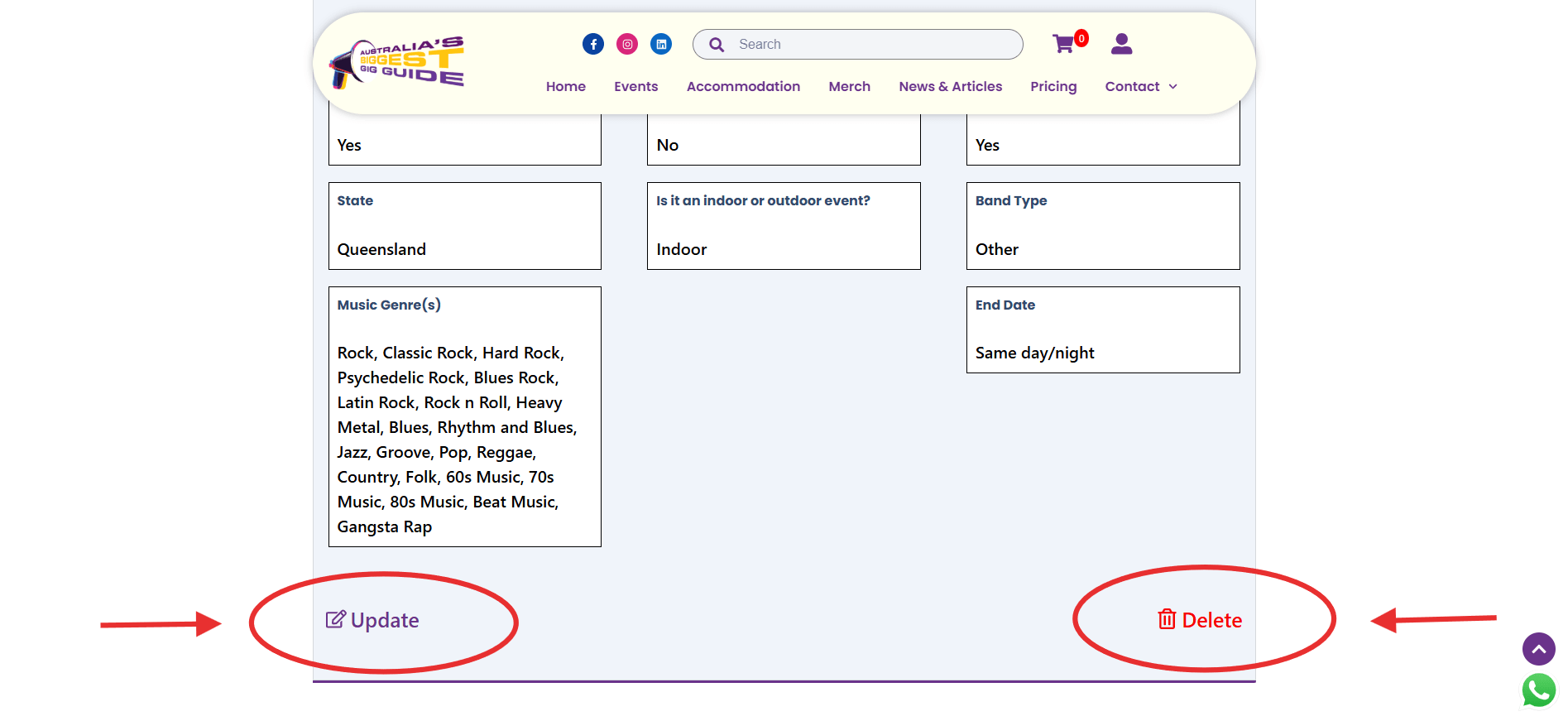Focus the Search input field

857,45
